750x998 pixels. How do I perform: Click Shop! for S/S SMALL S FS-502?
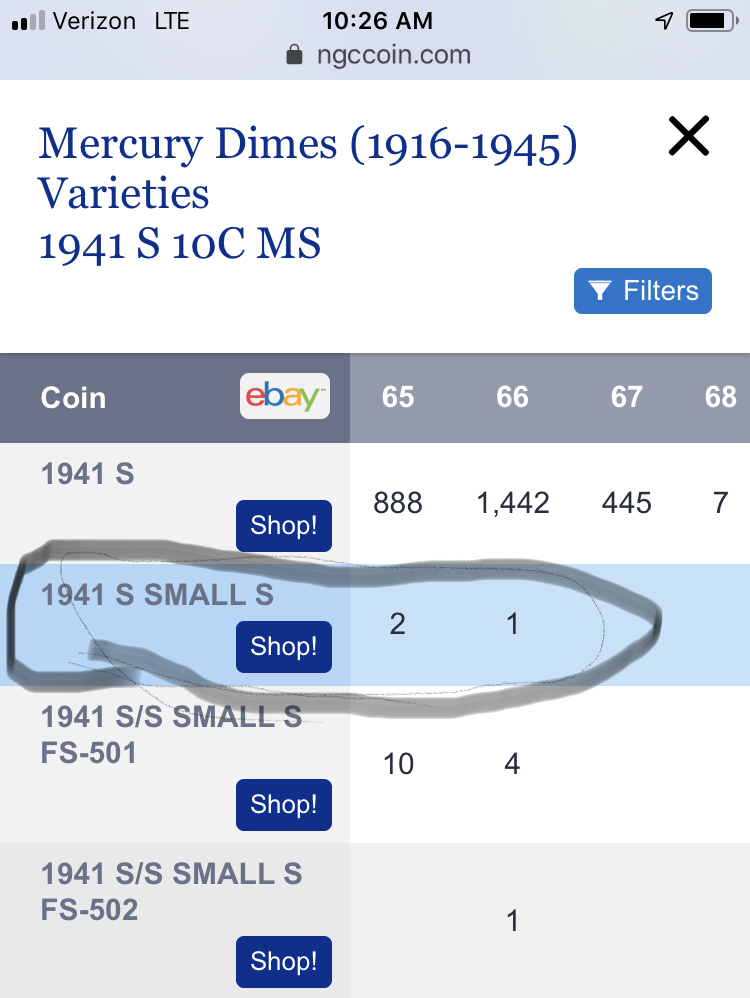(284, 962)
